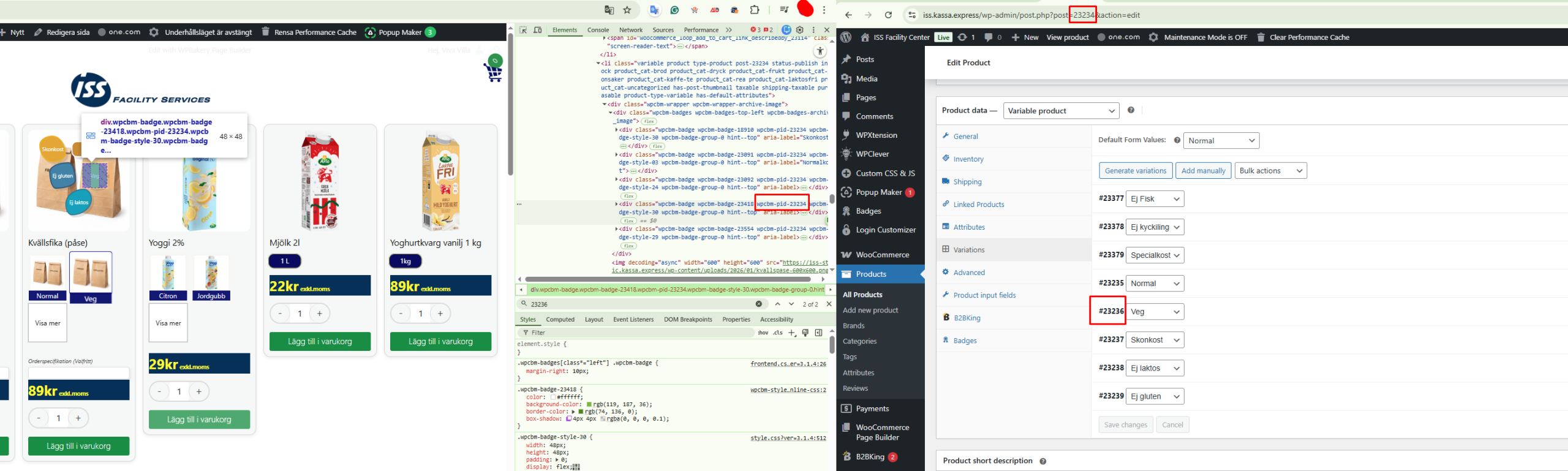1568x471 pixels.
Task: Activate the DevTools inspect element picker
Action: 523,30
